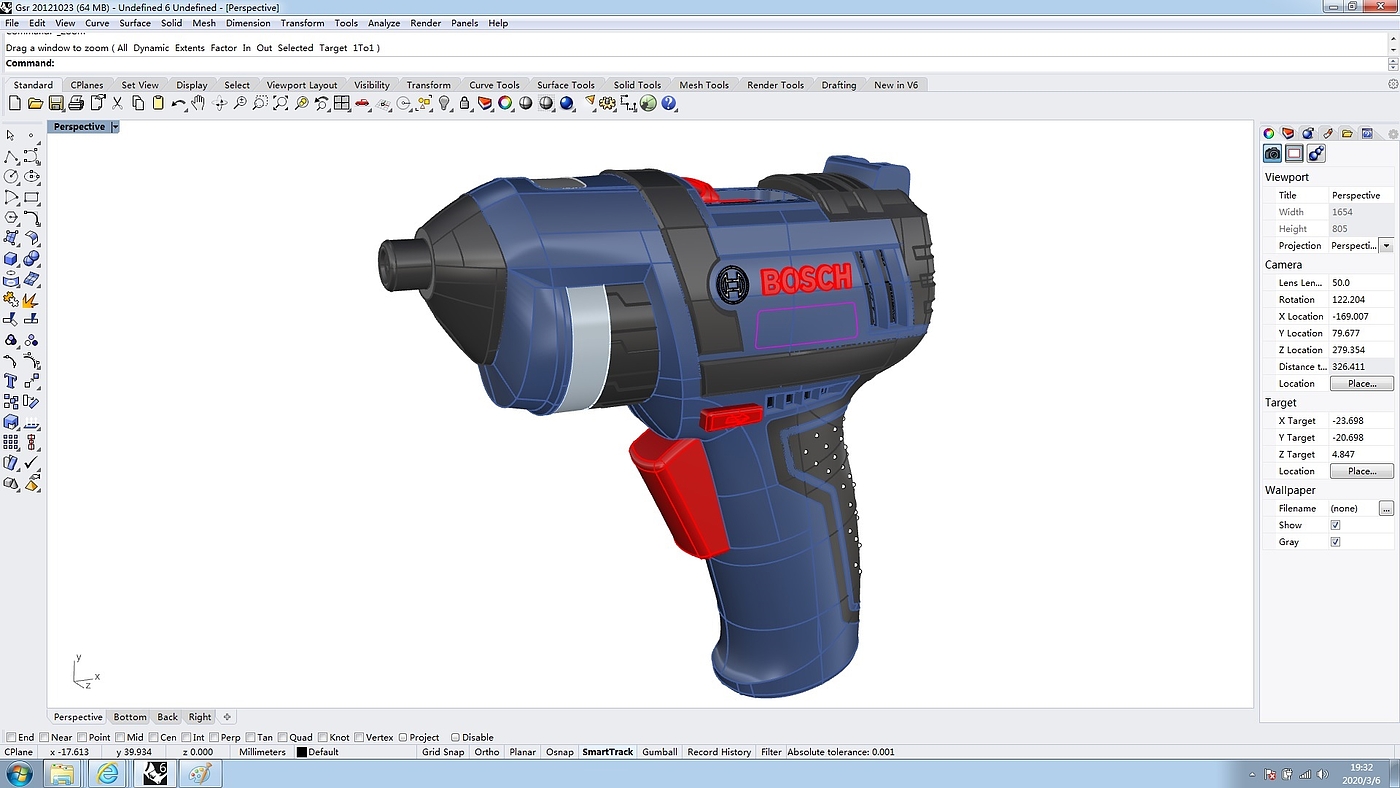The width and height of the screenshot is (1400, 788).
Task: Switch to the Mesh Tools toolbar tab
Action: 704,85
